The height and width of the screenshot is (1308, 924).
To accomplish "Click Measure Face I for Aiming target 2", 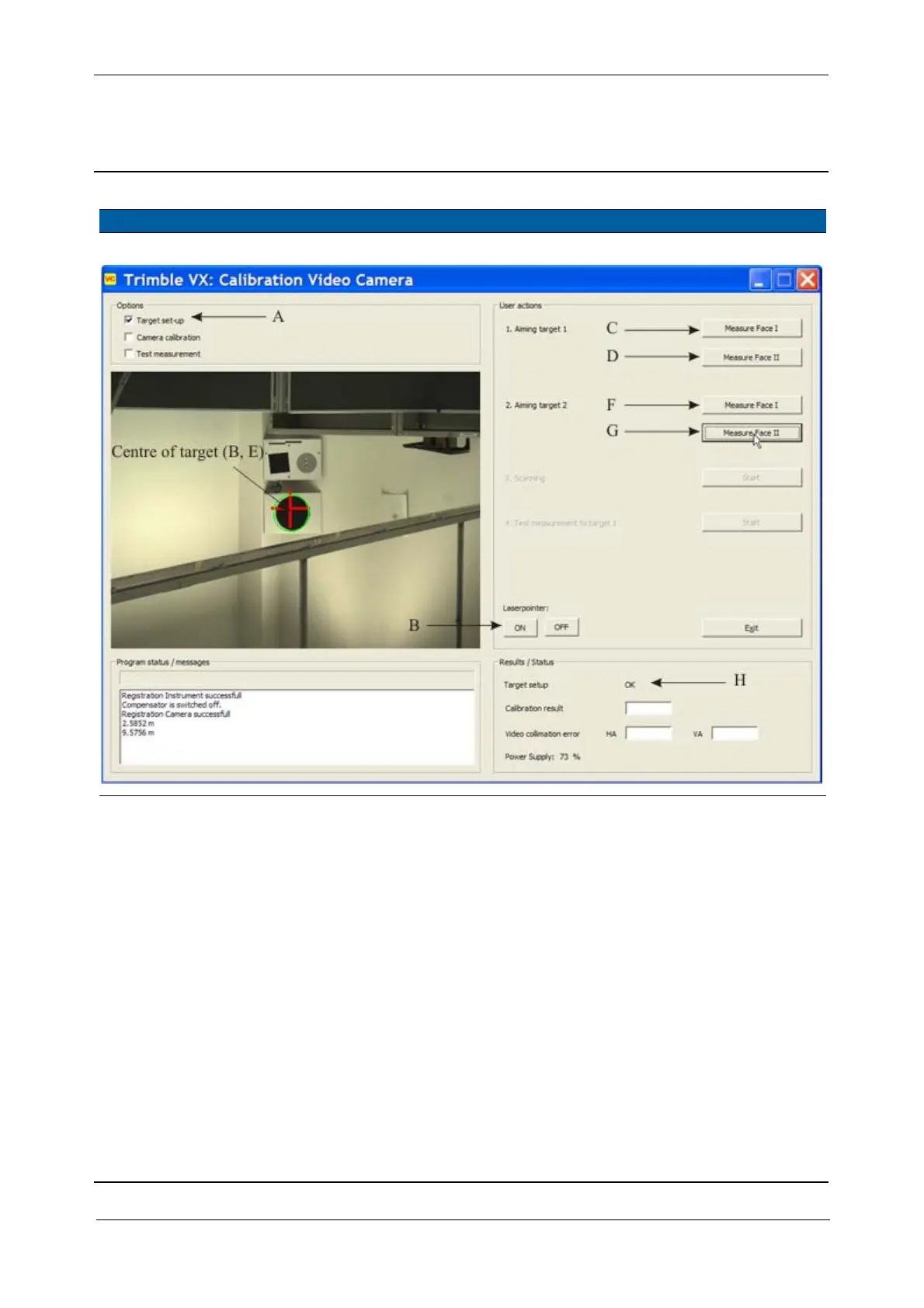I will [x=751, y=405].
